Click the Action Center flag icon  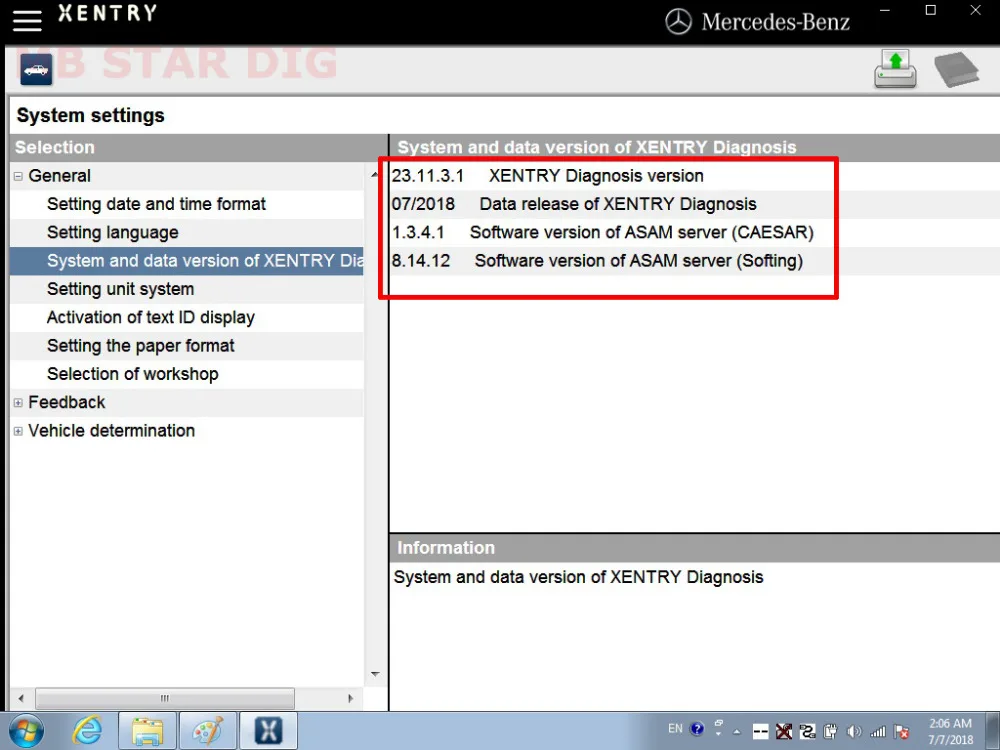902,732
